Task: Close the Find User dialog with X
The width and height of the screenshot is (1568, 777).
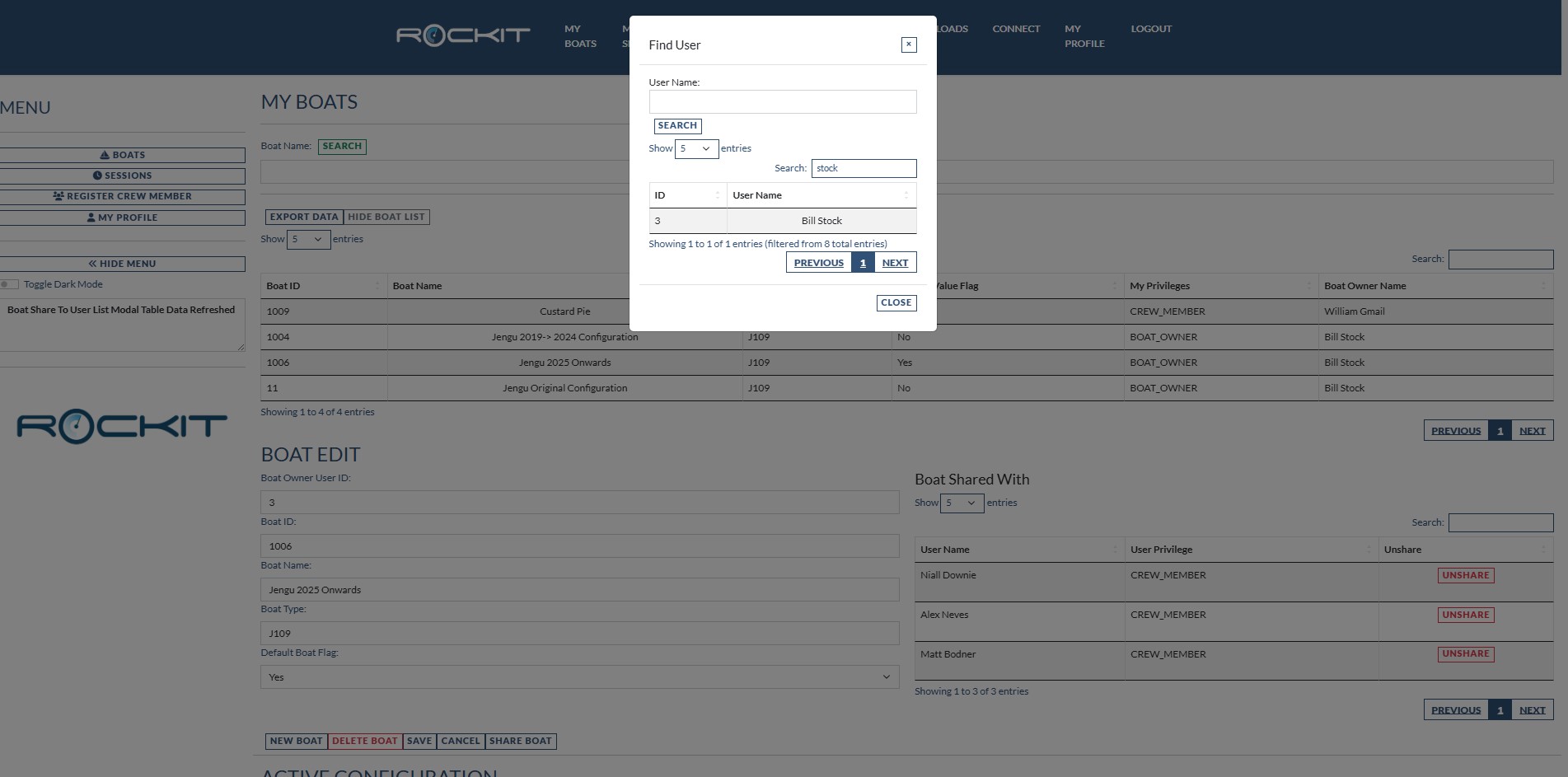Action: coord(908,44)
